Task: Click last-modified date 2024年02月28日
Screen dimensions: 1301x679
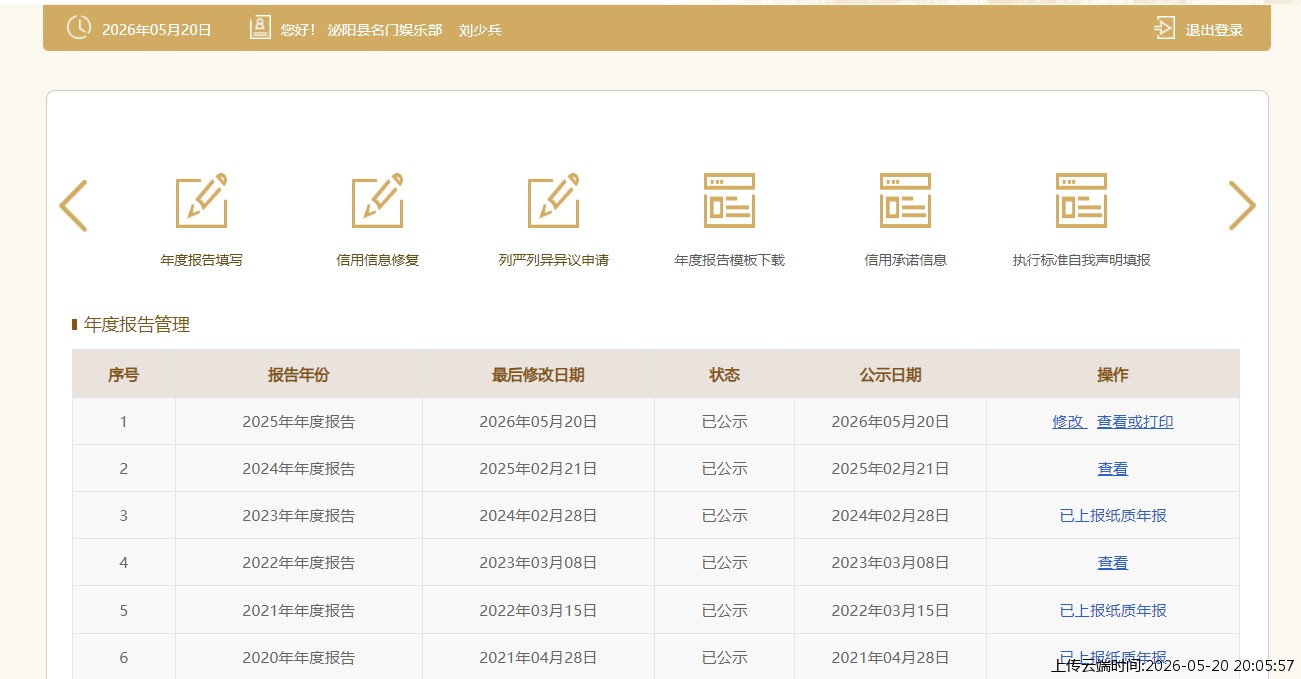Action: (538, 516)
